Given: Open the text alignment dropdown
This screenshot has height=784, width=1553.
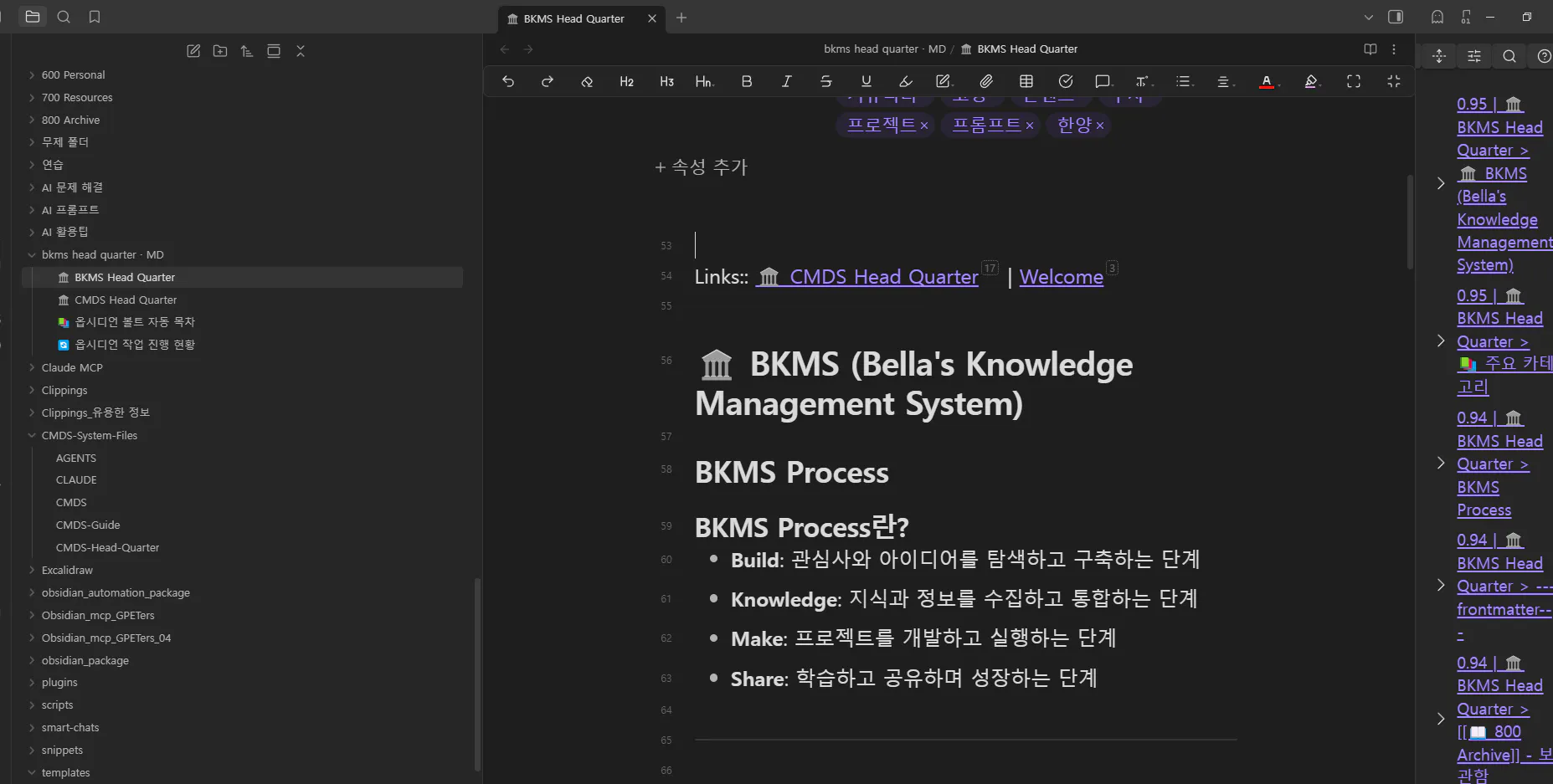Looking at the screenshot, I should pyautogui.click(x=1224, y=81).
